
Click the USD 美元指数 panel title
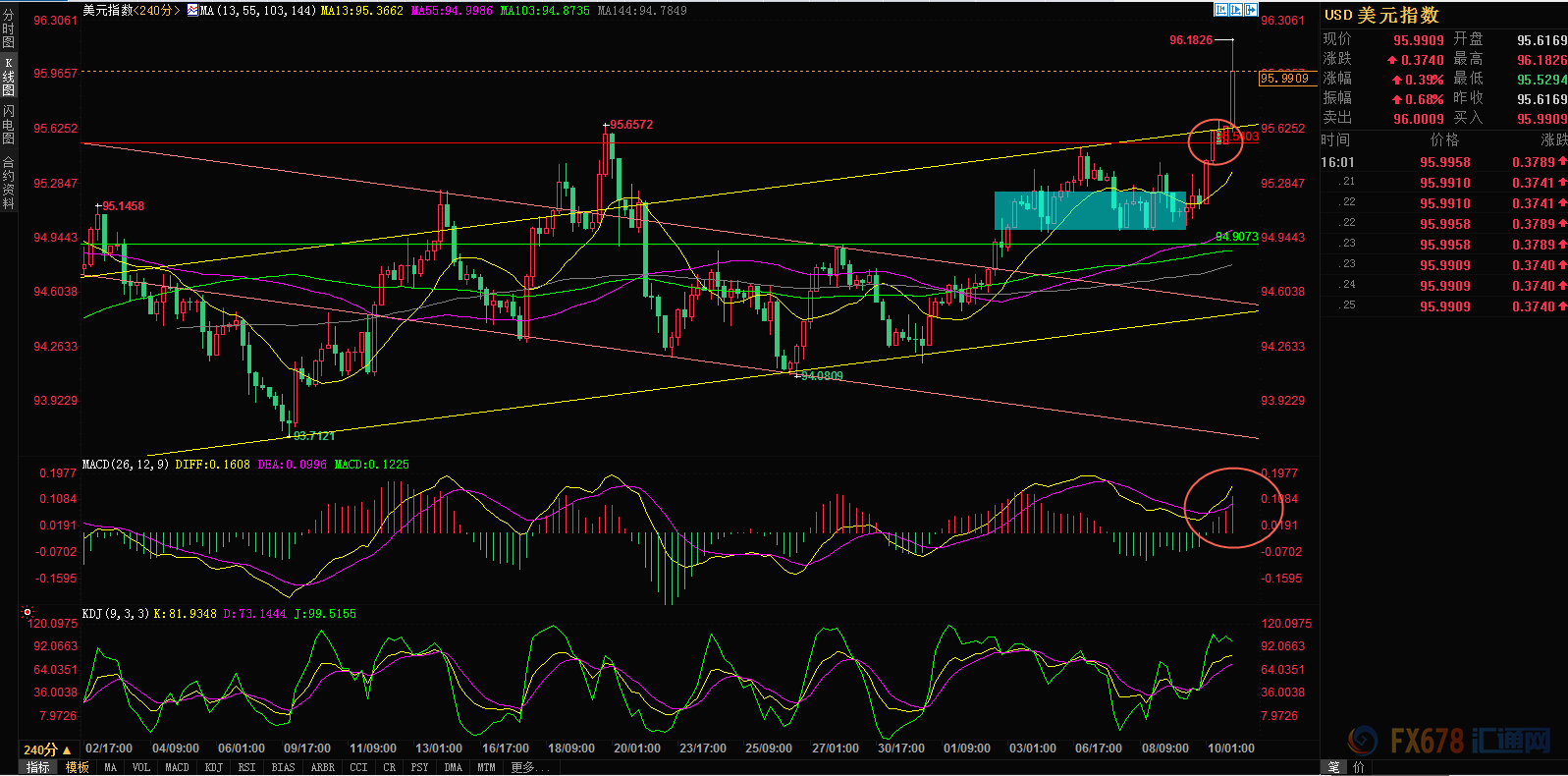(x=1381, y=15)
